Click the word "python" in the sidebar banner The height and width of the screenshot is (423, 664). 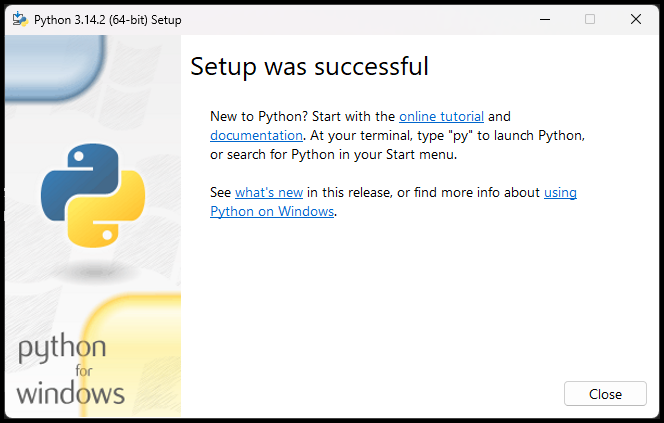(x=62, y=351)
